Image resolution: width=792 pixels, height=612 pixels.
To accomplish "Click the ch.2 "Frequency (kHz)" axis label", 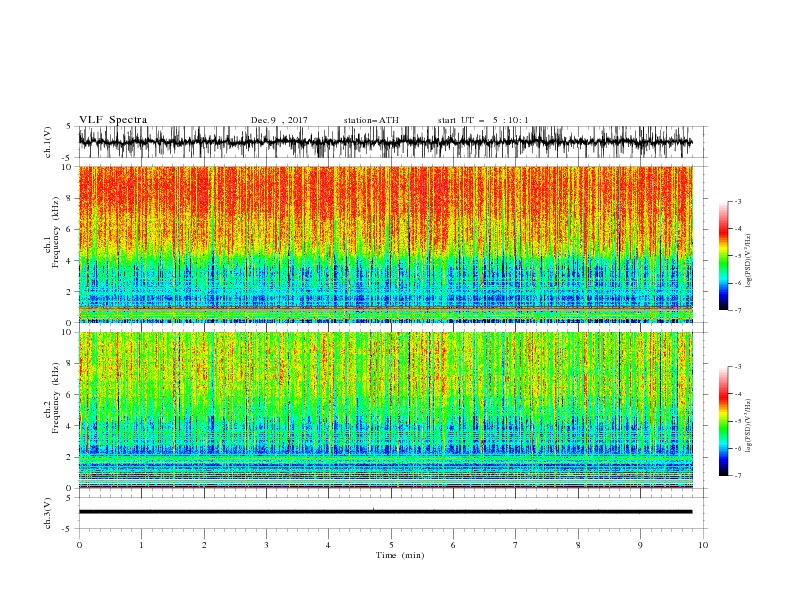I will (56, 397).
